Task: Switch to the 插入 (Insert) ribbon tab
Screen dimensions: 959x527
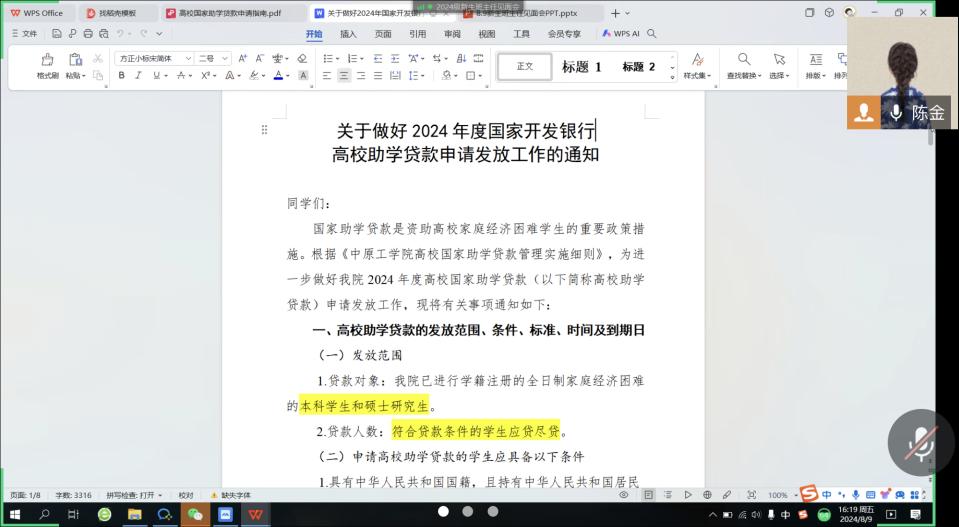Action: (348, 33)
